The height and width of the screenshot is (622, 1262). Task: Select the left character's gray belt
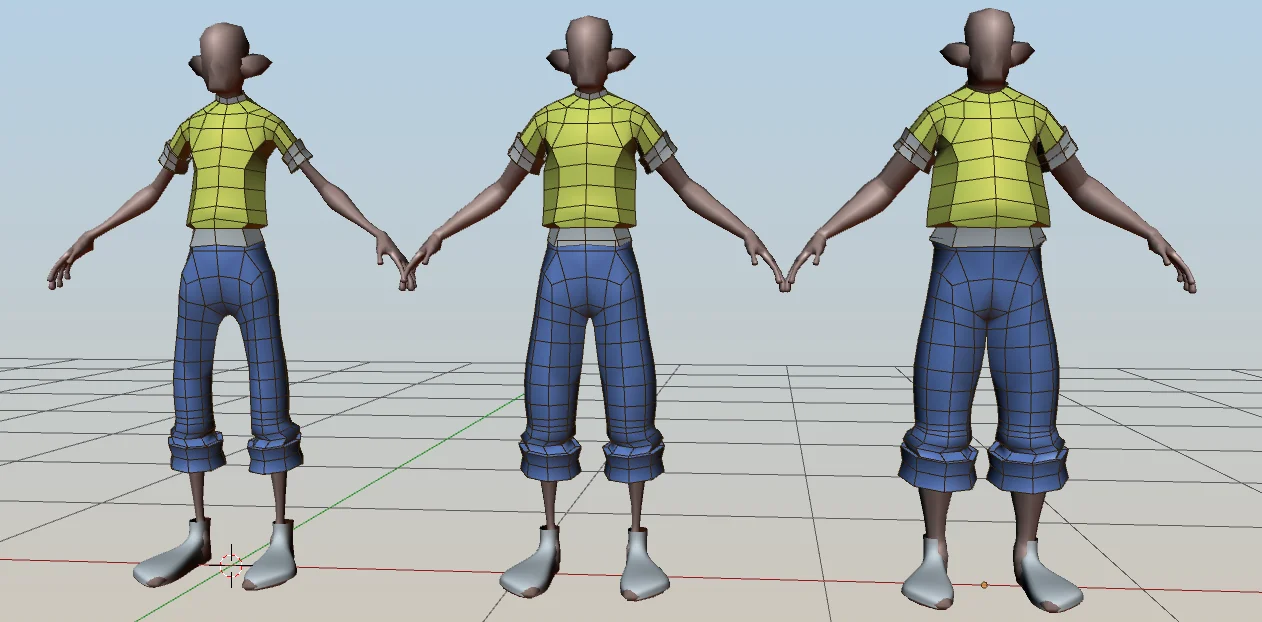[227, 237]
